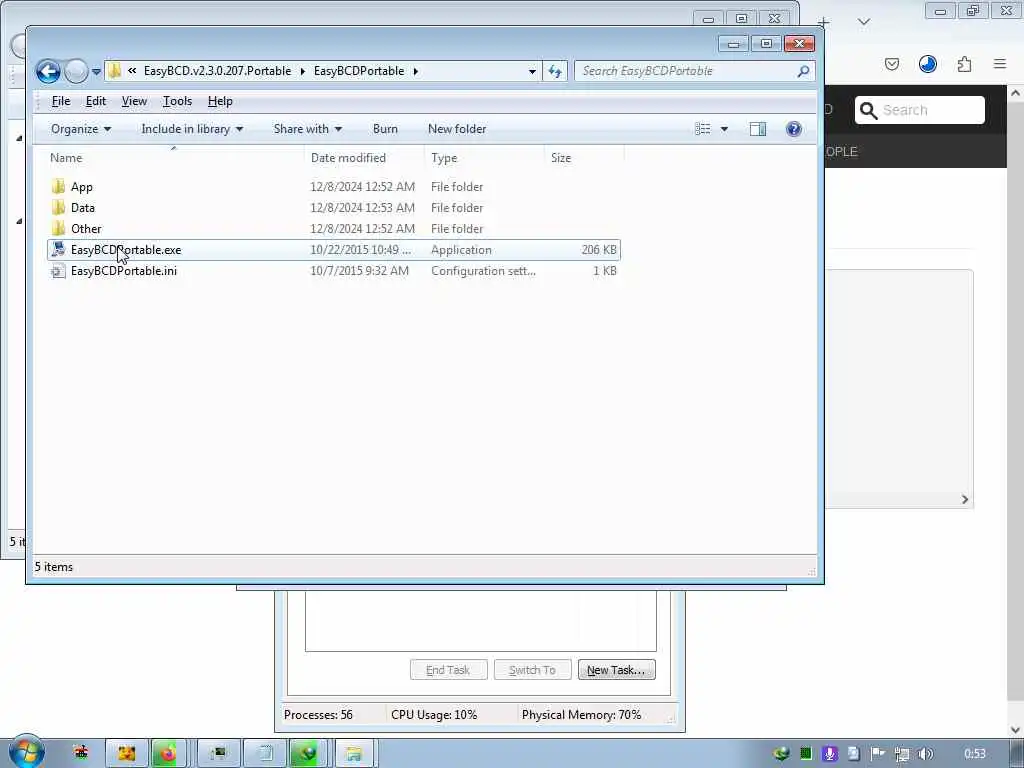Open the File menu

tap(61, 101)
